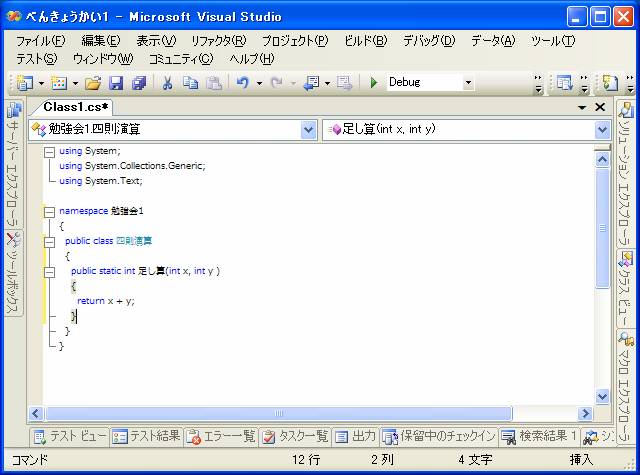Screen dimensions: 640x475
Task: Open the デバッグ(D) menu
Action: [428, 40]
